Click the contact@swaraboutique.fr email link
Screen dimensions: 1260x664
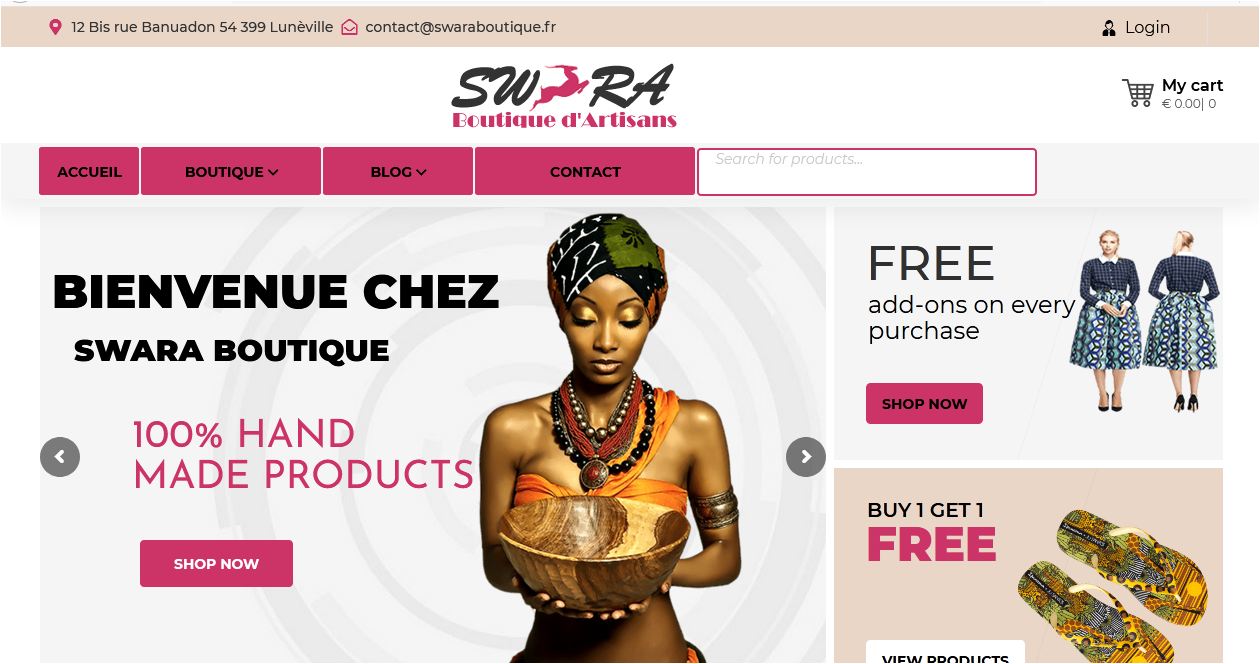[x=460, y=27]
